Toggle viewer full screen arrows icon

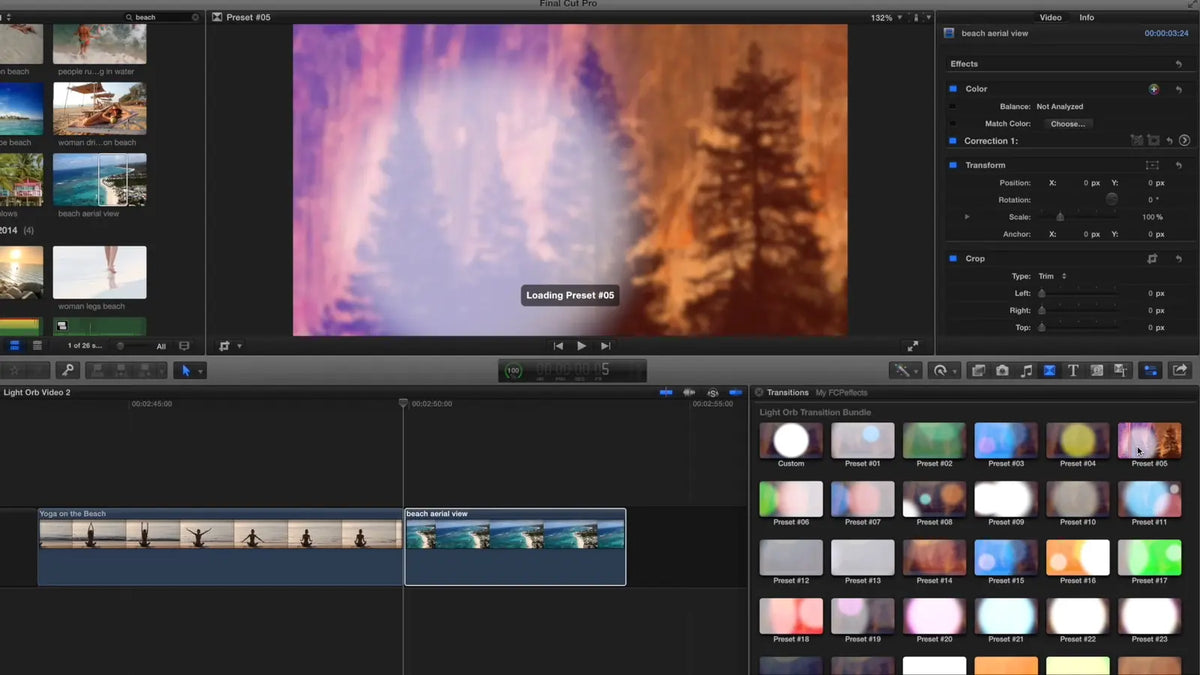tap(912, 346)
